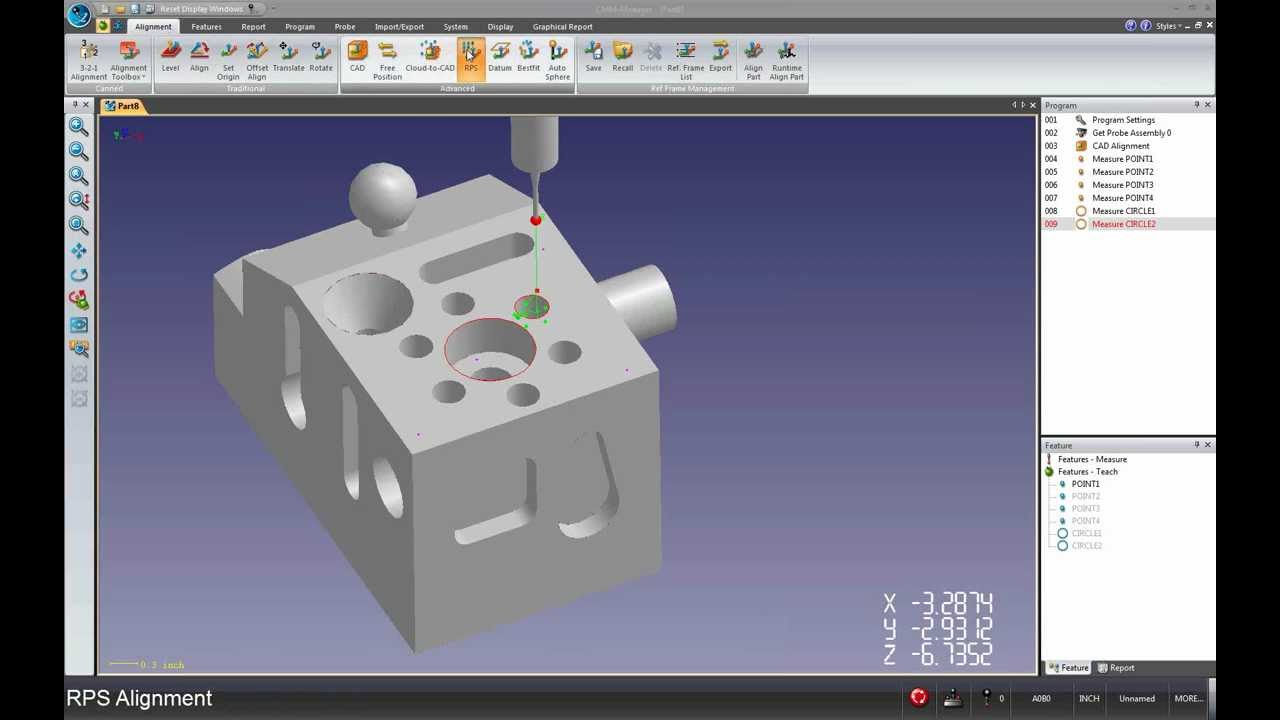Click Features - Measure tree node

pyautogui.click(x=1092, y=459)
